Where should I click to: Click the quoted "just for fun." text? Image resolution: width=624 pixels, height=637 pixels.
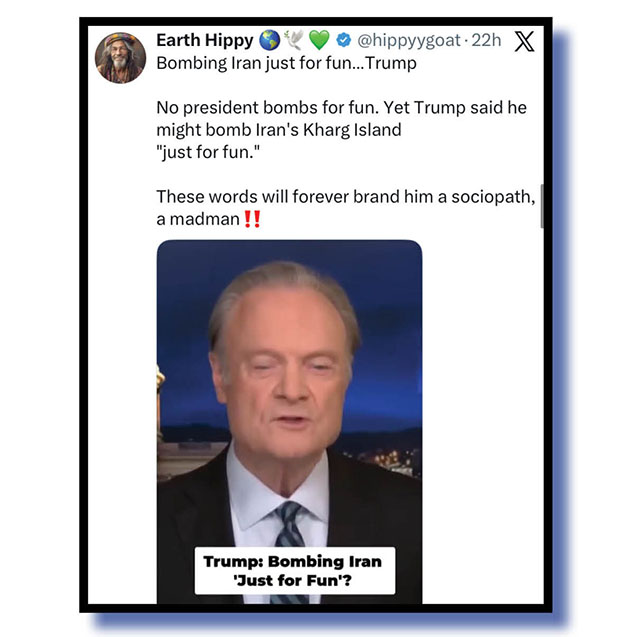point(208,152)
